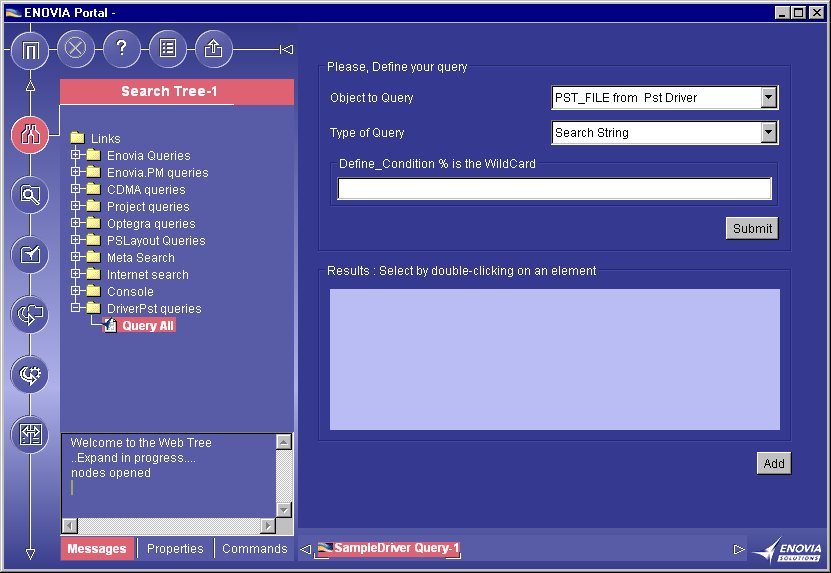This screenshot has height=573, width=831.
Task: Click the list document toolbar icon
Action: 168,49
